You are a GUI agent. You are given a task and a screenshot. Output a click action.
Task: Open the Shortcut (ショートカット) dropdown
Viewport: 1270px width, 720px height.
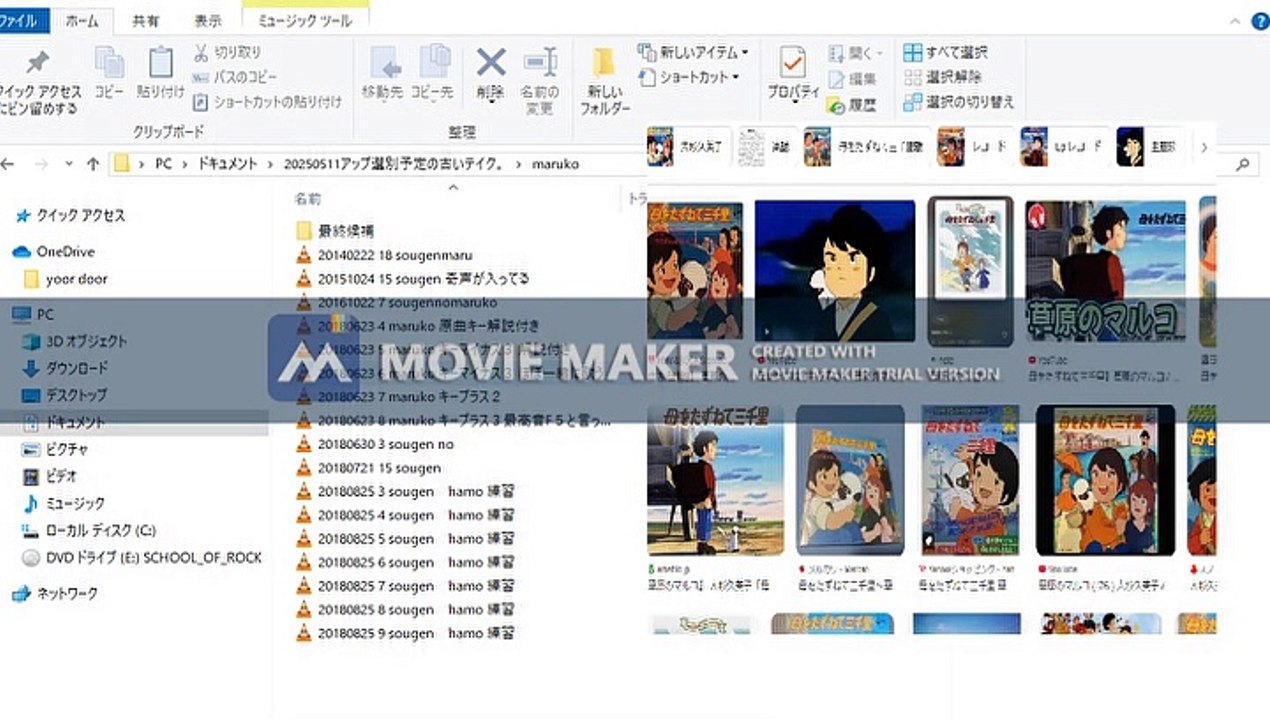click(x=690, y=77)
